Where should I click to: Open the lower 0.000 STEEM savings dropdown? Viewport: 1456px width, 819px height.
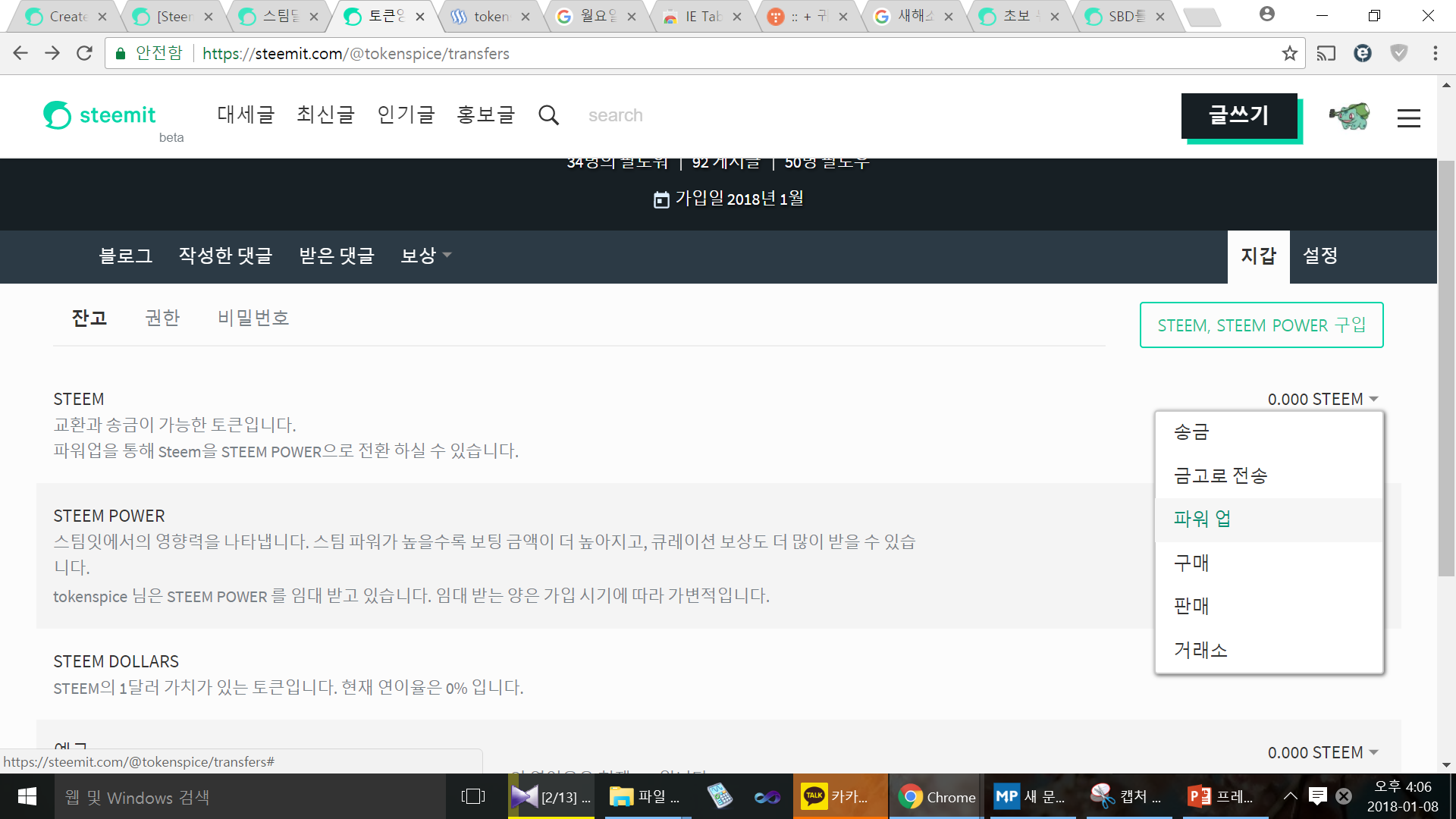click(x=1323, y=752)
